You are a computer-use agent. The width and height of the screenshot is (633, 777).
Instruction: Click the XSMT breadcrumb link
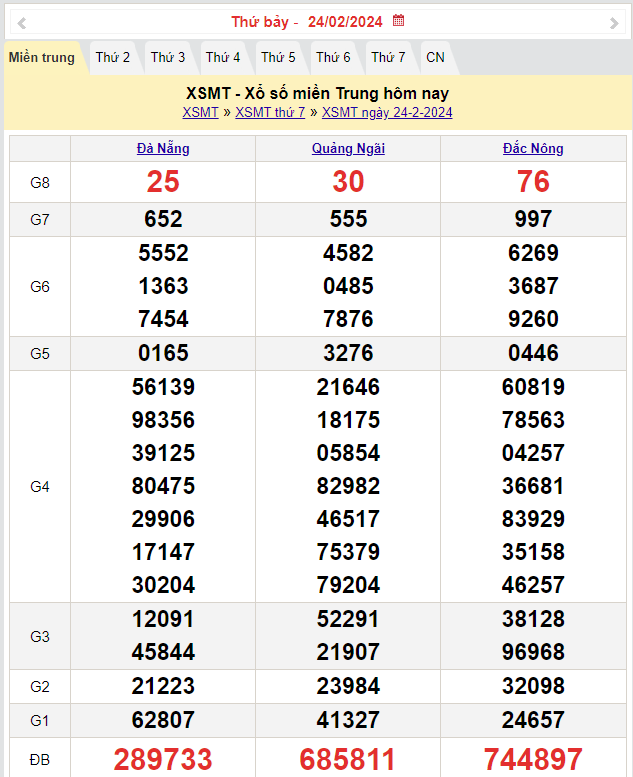point(200,112)
